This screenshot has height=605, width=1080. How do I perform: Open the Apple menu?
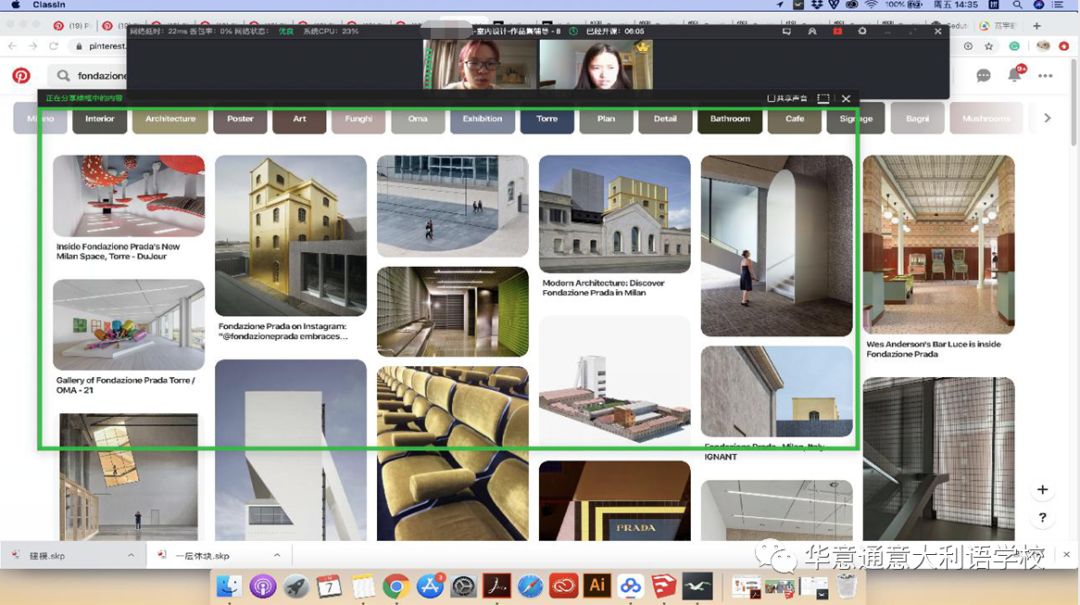pyautogui.click(x=15, y=5)
